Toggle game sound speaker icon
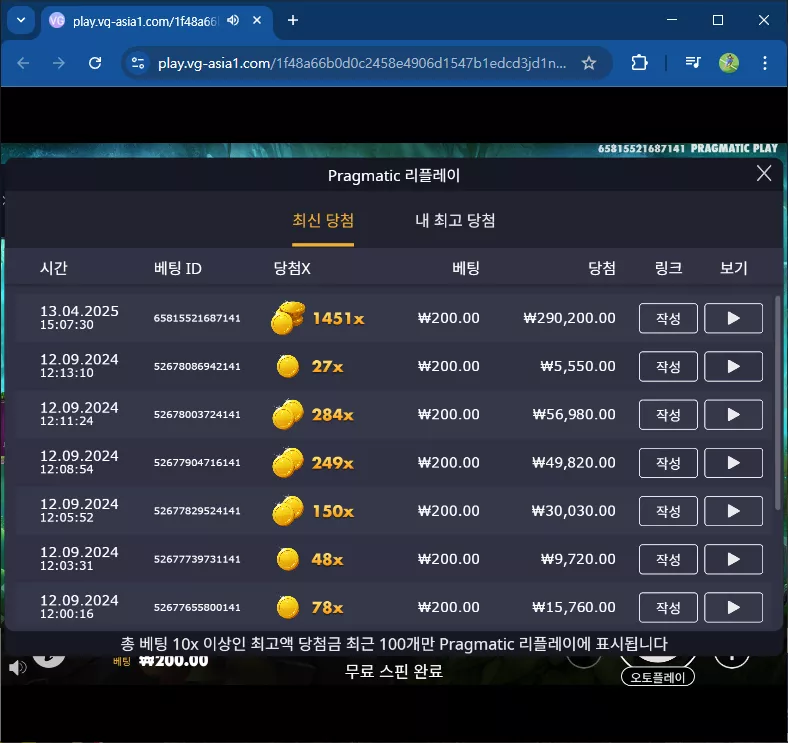 (x=18, y=667)
